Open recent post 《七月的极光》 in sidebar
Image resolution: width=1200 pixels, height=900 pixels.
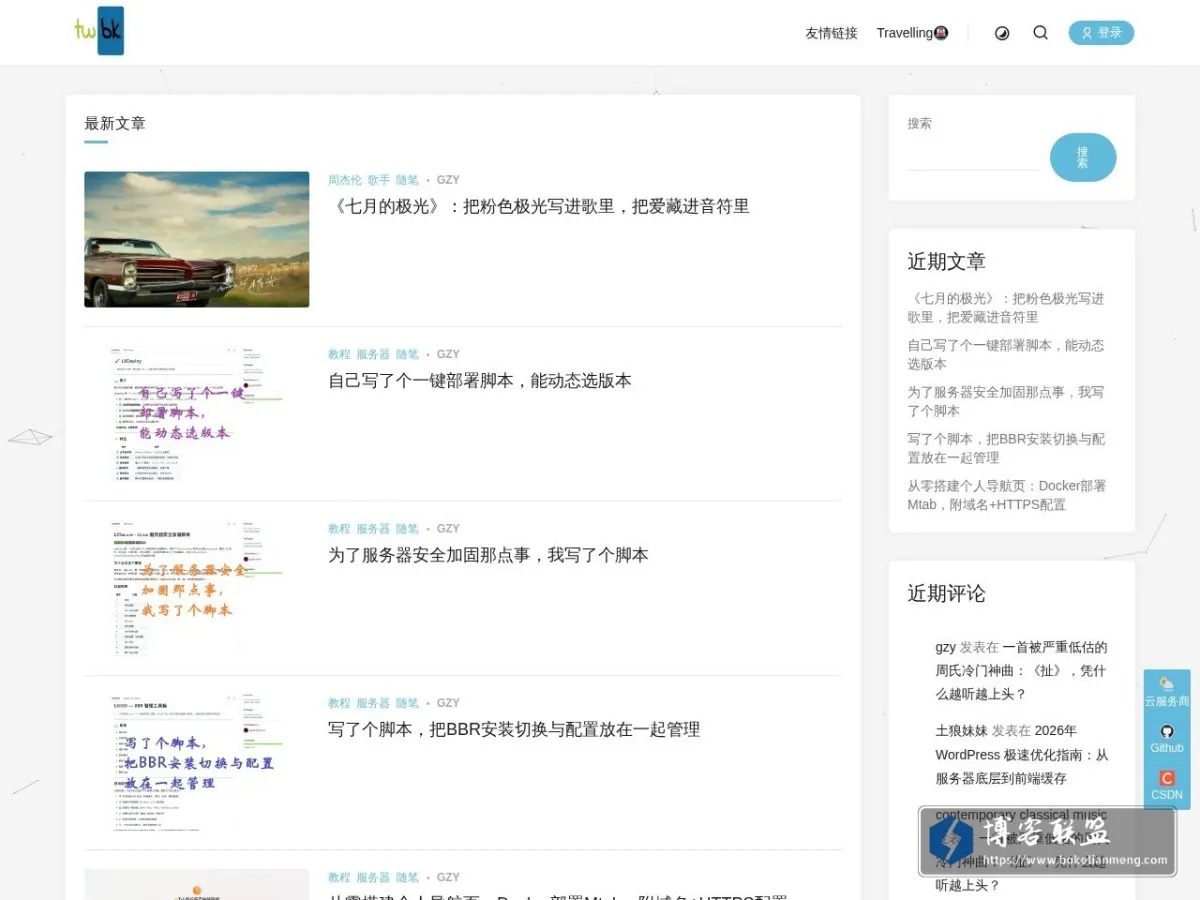(x=1006, y=308)
